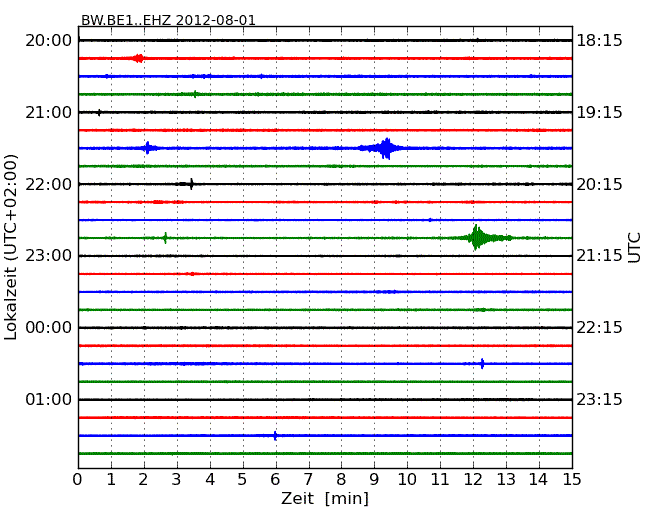Click the 22:15 UTC label
Image resolution: width=650 pixels, height=520 pixels.
[599, 328]
